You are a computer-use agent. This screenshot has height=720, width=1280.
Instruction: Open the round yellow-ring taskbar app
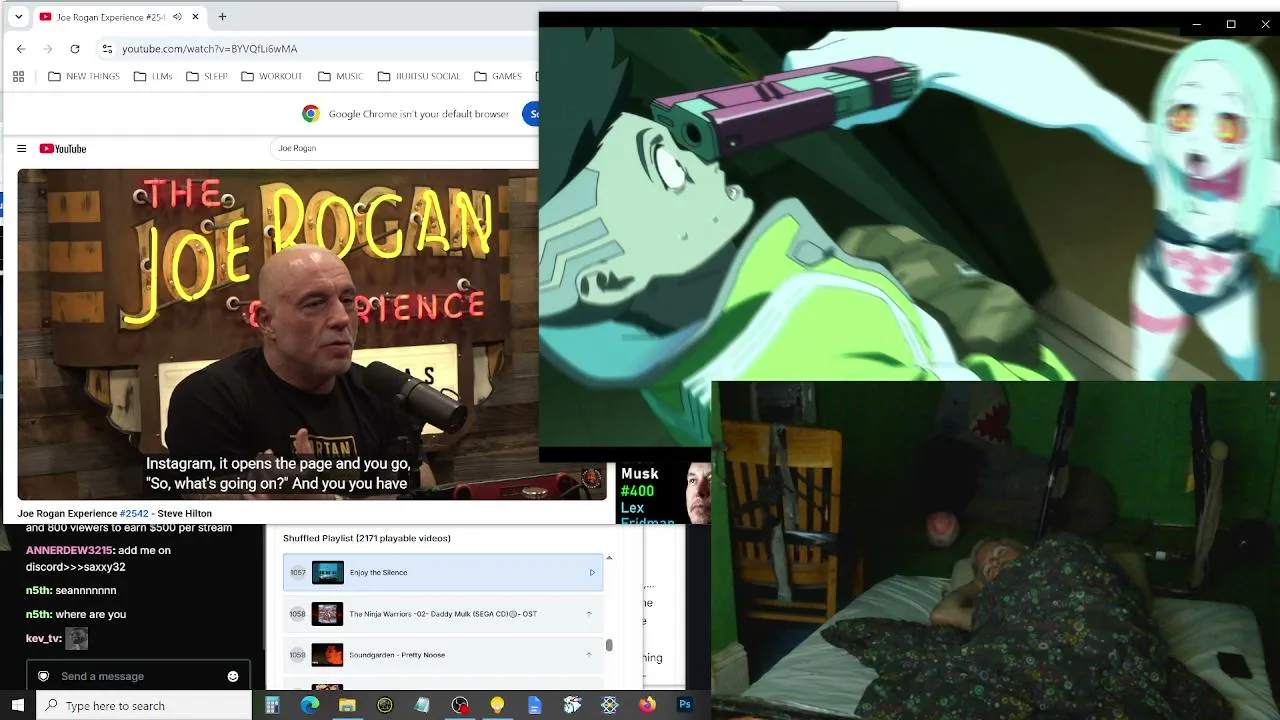pyautogui.click(x=385, y=705)
